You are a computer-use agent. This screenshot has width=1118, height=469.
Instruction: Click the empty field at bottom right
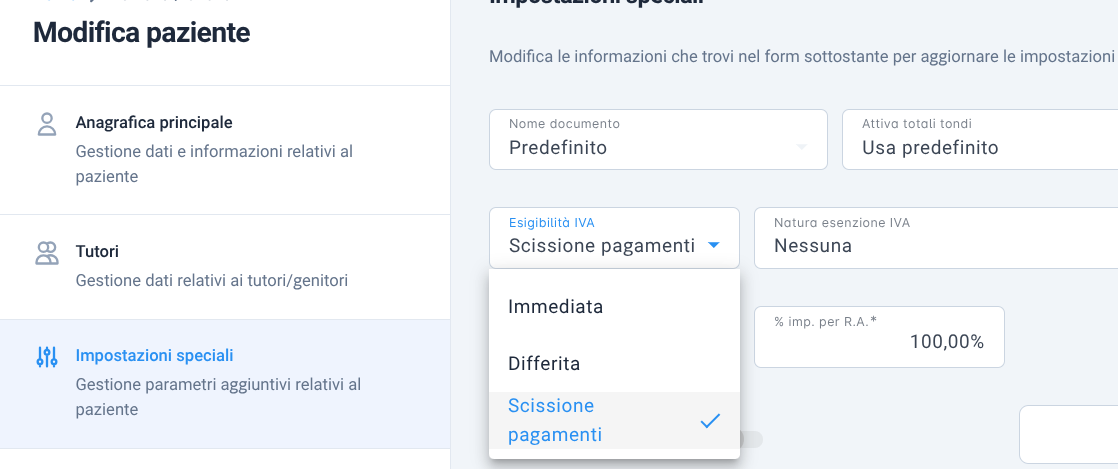click(1068, 435)
